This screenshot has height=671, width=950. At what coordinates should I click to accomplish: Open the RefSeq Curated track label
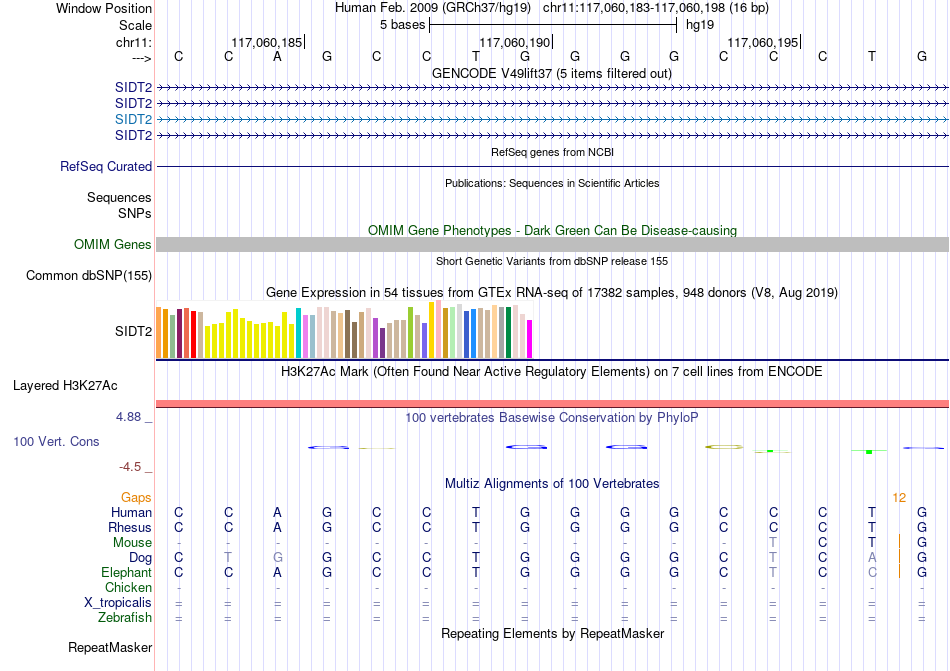pyautogui.click(x=105, y=167)
